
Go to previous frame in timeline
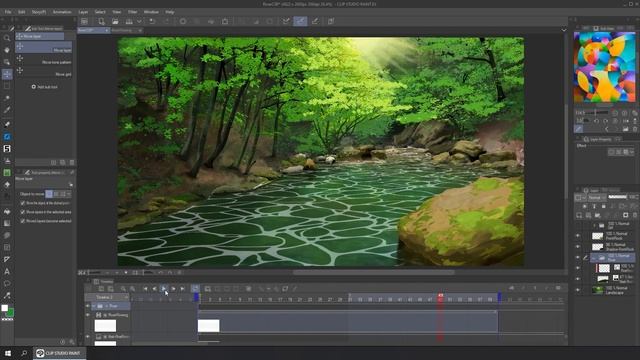coord(154,289)
